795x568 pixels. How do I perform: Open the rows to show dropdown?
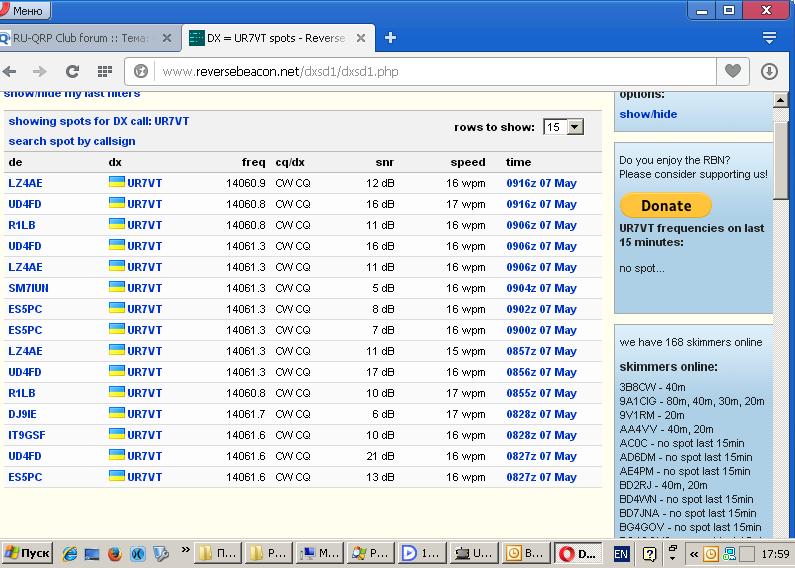pyautogui.click(x=563, y=127)
